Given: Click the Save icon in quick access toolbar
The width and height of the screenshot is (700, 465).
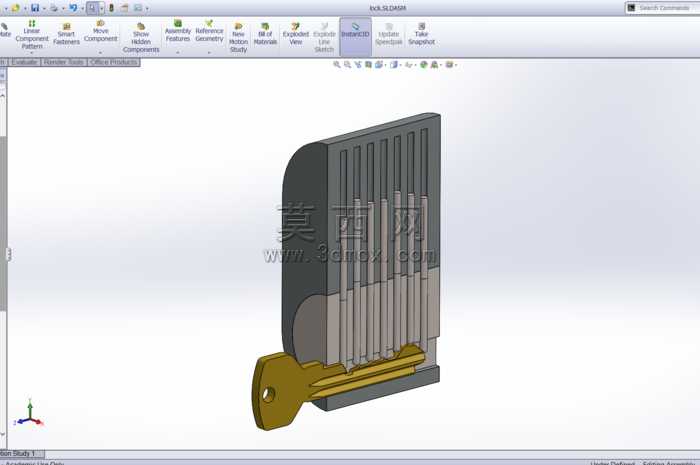Looking at the screenshot, I should pos(35,8).
